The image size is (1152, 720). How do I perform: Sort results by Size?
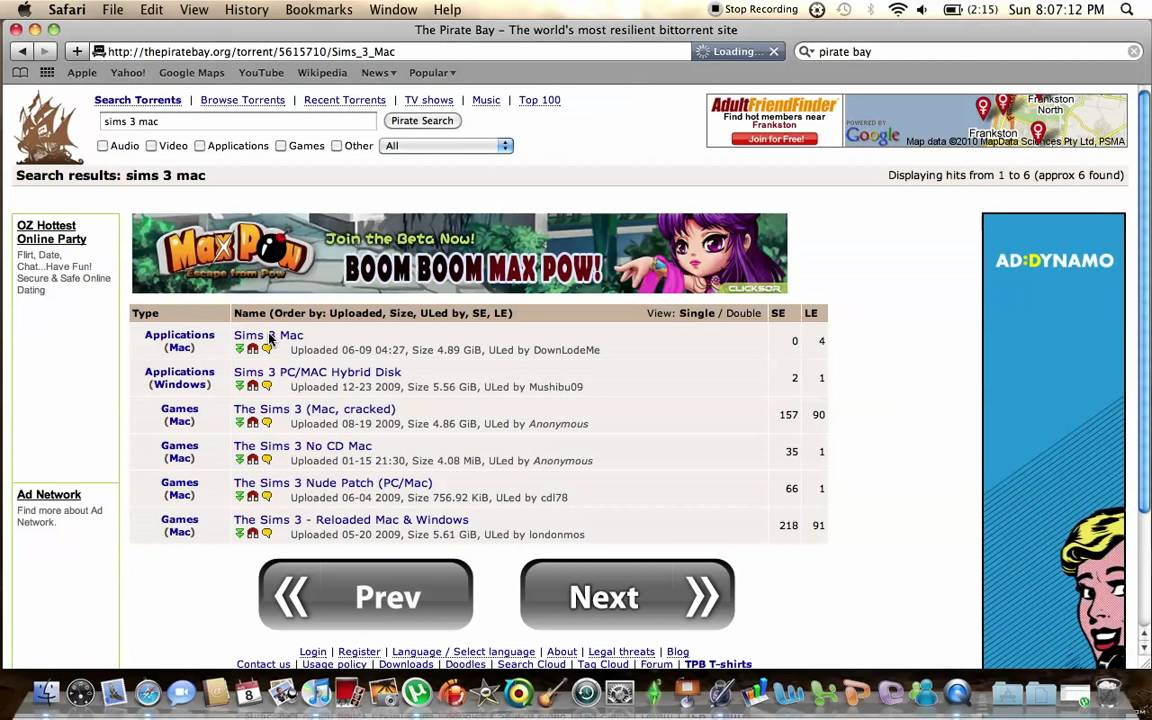pyautogui.click(x=401, y=313)
